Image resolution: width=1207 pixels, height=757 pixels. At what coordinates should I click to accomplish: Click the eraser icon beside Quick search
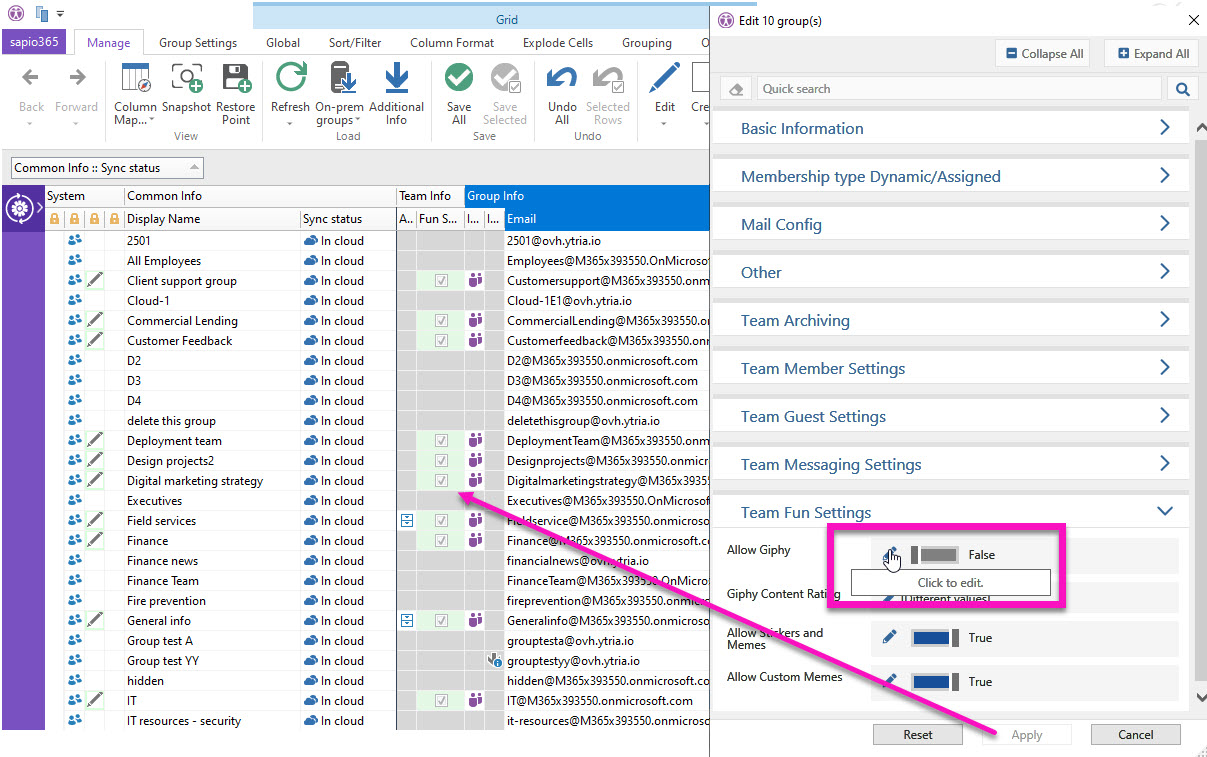tap(736, 89)
